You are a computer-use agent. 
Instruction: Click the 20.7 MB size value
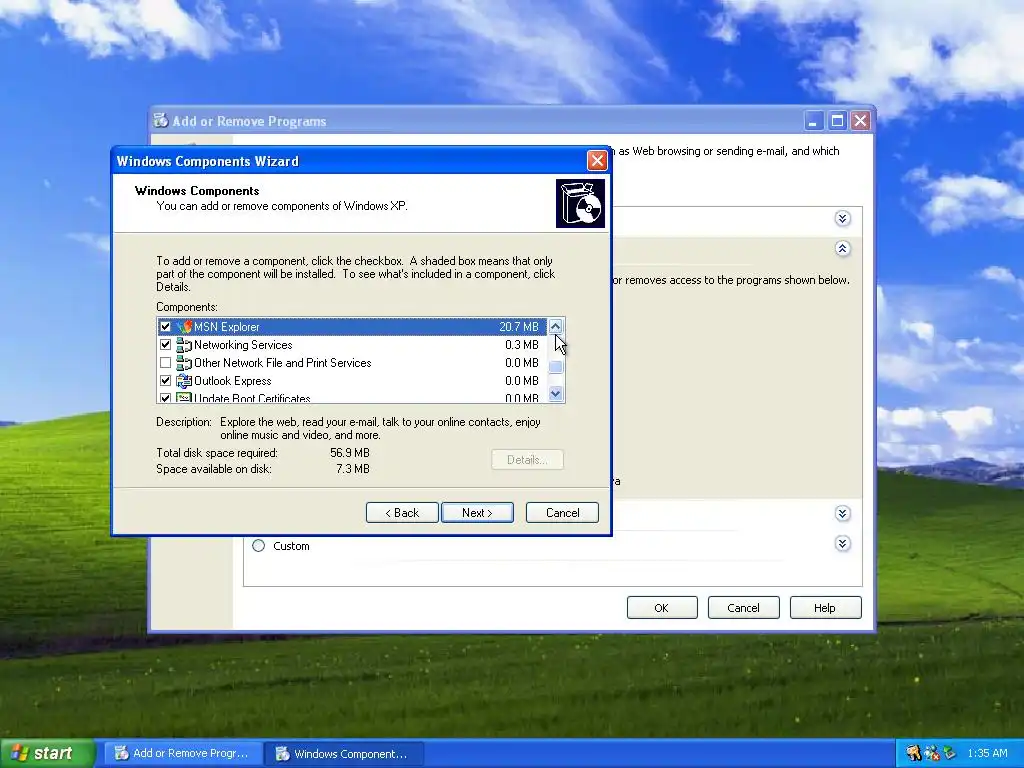point(519,327)
